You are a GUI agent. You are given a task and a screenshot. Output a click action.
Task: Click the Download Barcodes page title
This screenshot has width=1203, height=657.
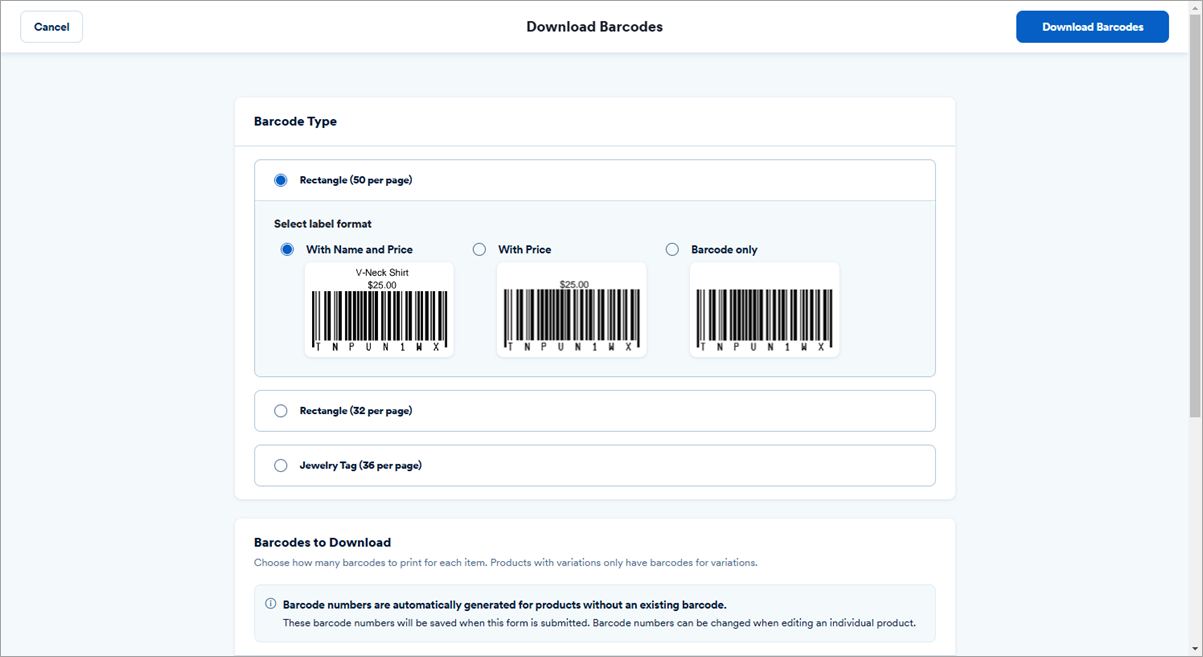click(x=594, y=26)
